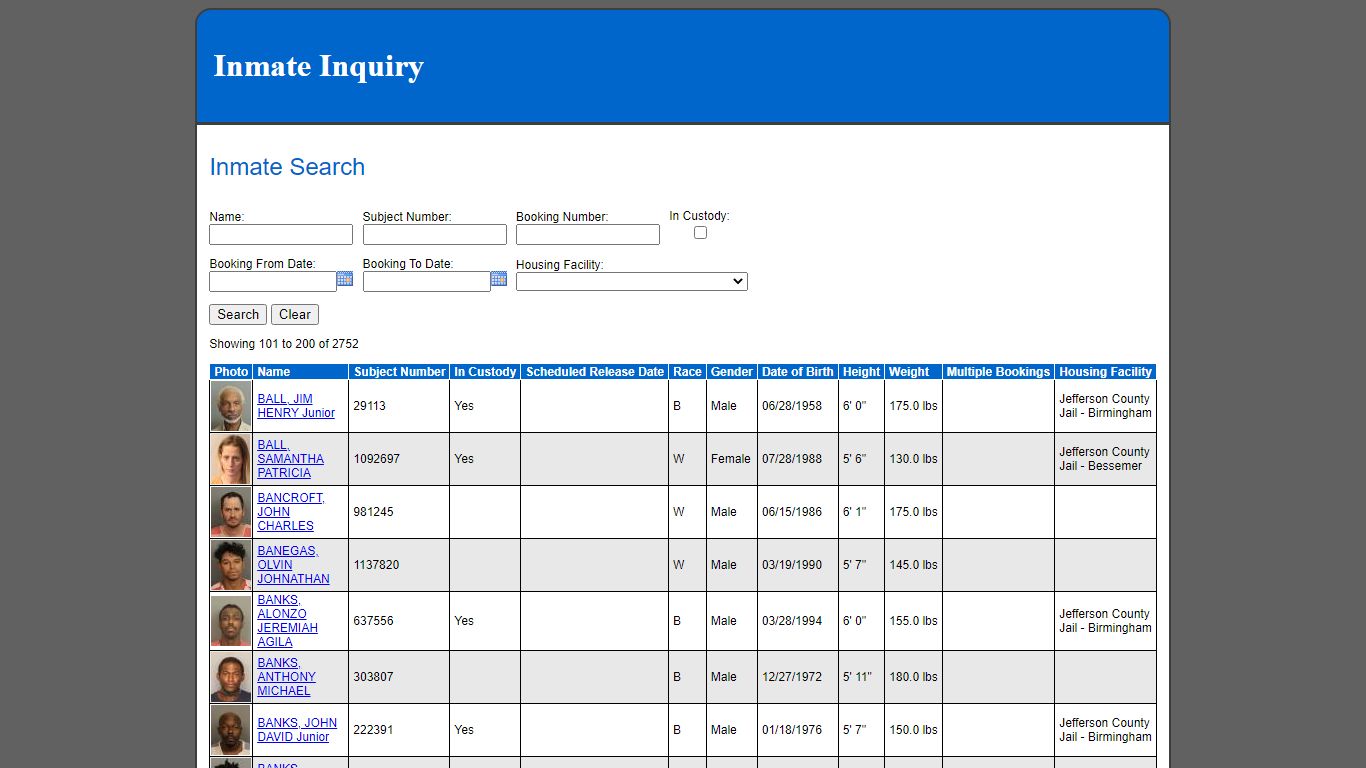Select subject number 1137820
The height and width of the screenshot is (768, 1366).
point(376,565)
